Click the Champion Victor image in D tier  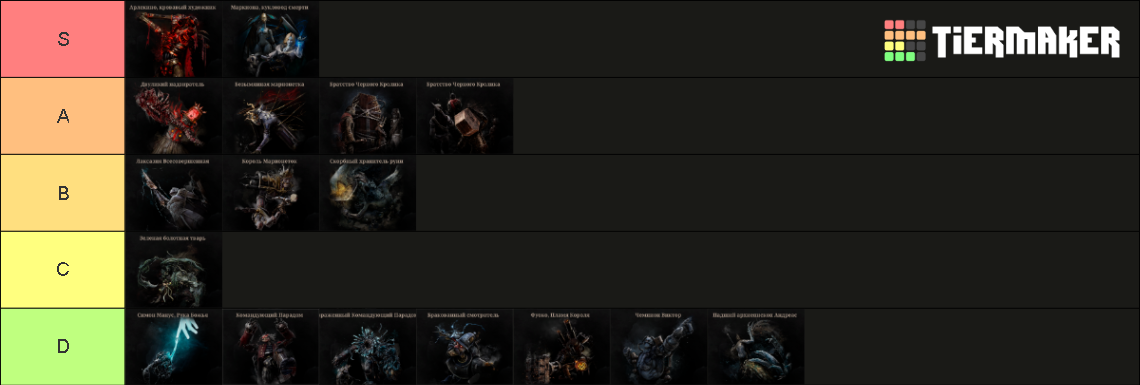tap(659, 347)
